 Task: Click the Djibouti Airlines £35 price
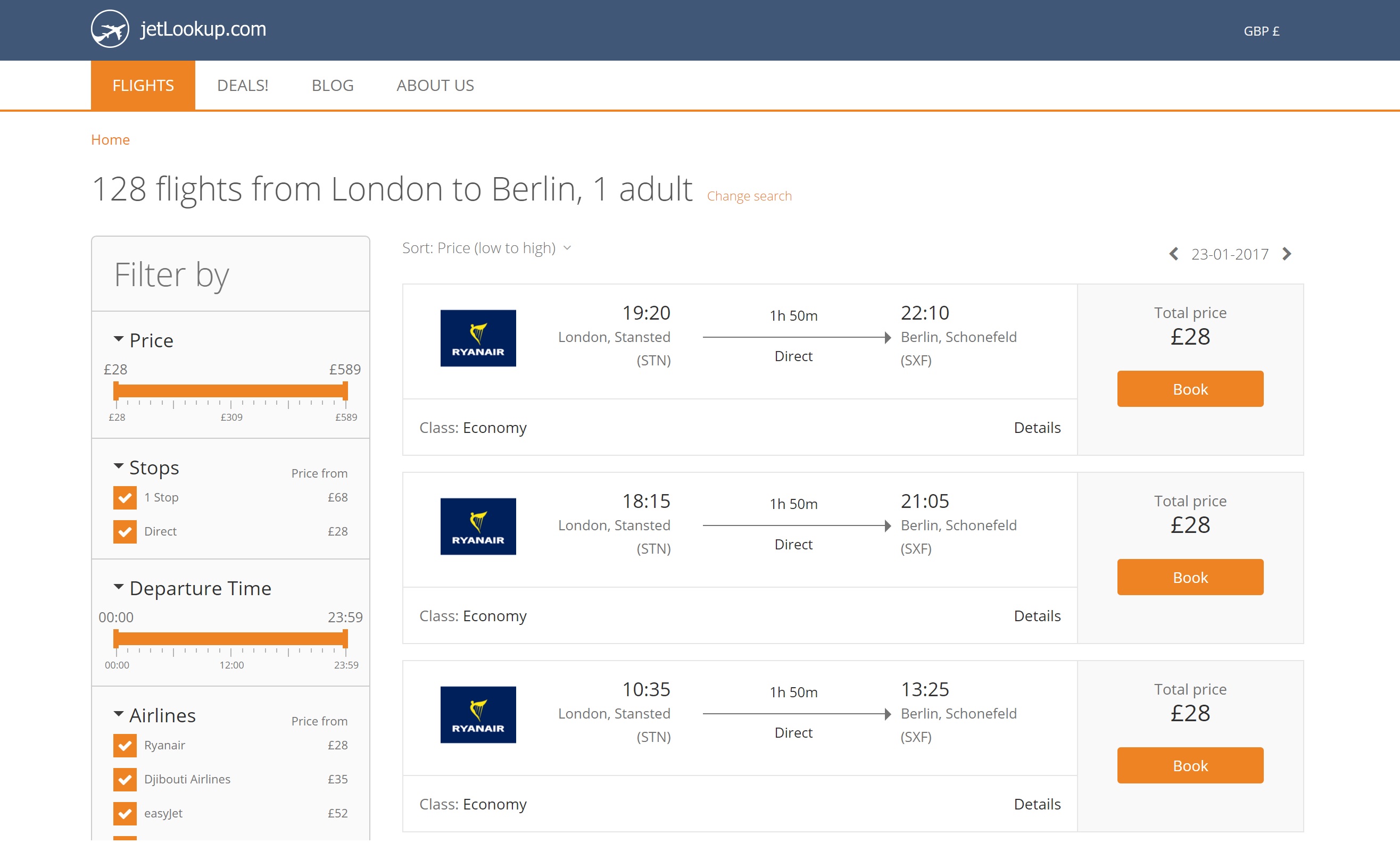click(337, 779)
